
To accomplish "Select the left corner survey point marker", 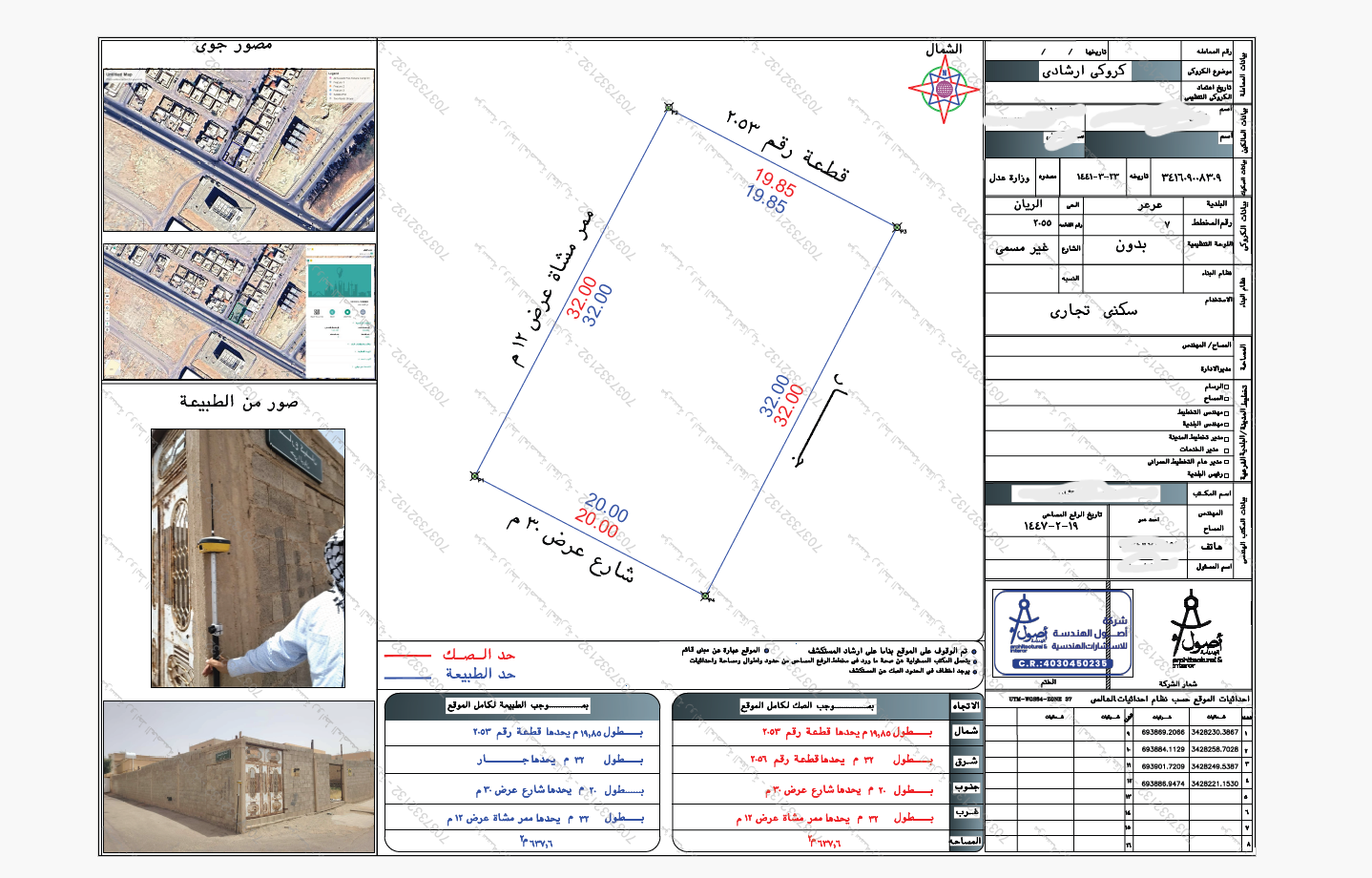I will point(475,475).
